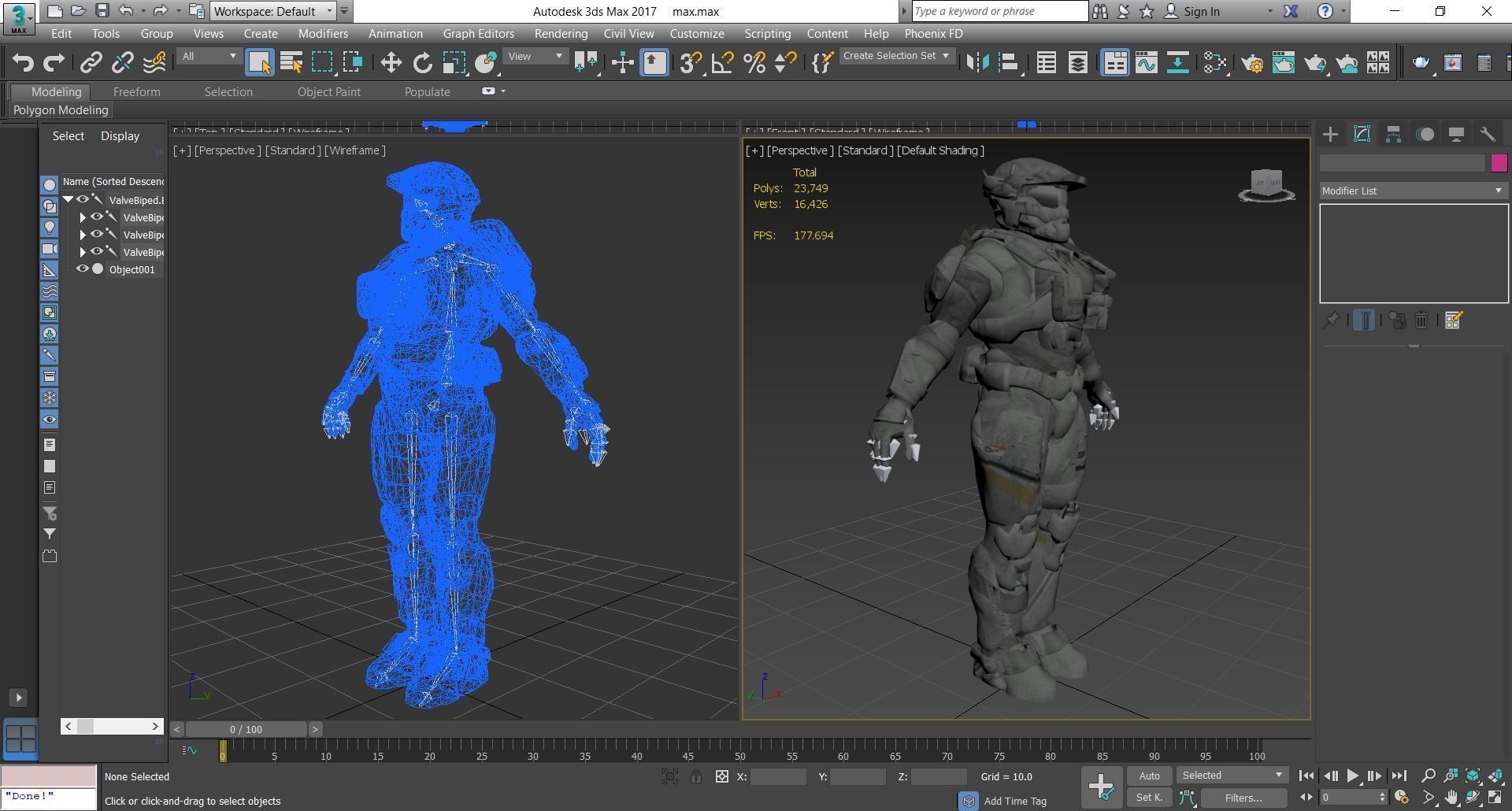Toggle Angle Snap
Screen dimensions: 1512x811
pos(722,62)
